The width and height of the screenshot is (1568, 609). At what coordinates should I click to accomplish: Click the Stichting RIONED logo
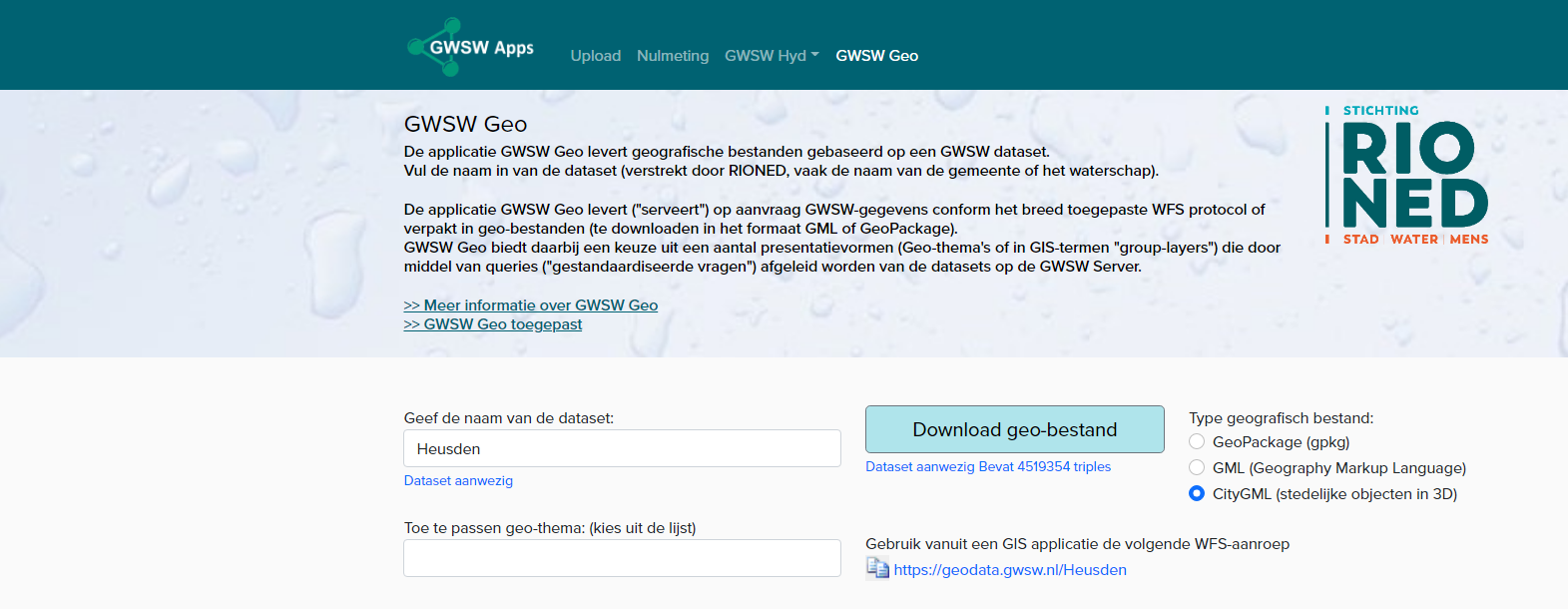[x=1406, y=175]
